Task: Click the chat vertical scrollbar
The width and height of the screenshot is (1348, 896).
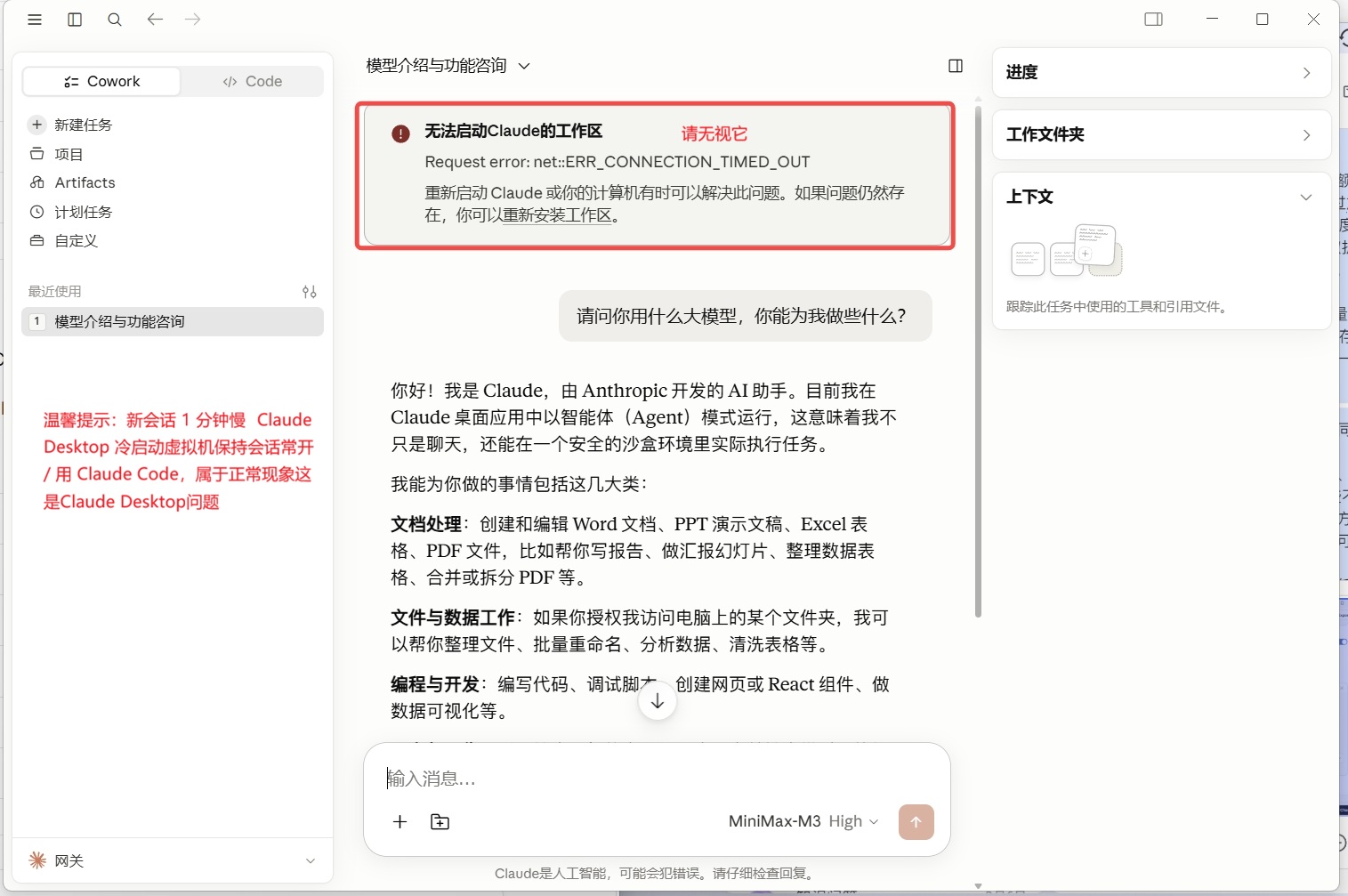Action: (x=978, y=362)
